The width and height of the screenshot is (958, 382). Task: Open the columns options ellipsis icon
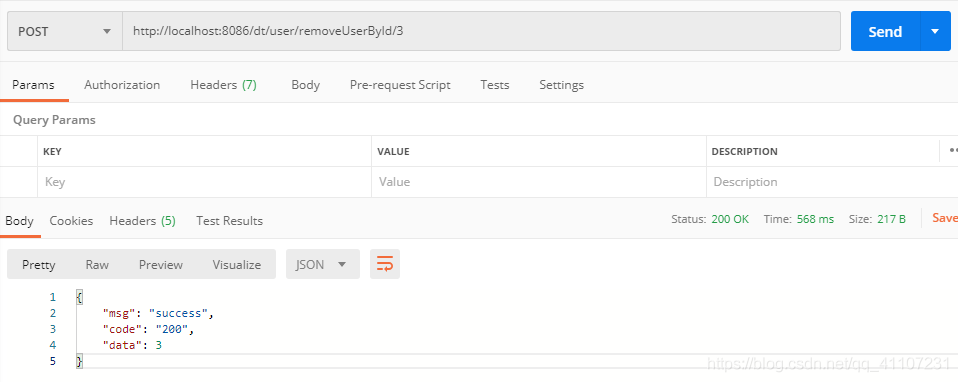click(x=952, y=150)
